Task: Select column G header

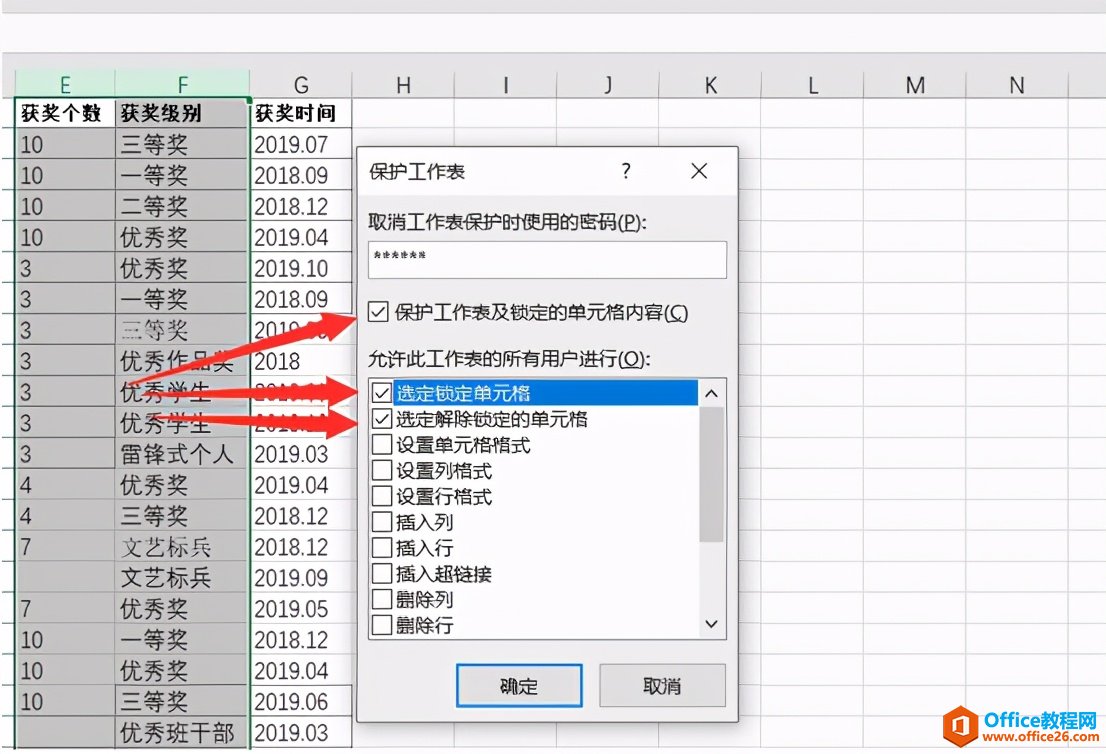Action: click(x=301, y=84)
